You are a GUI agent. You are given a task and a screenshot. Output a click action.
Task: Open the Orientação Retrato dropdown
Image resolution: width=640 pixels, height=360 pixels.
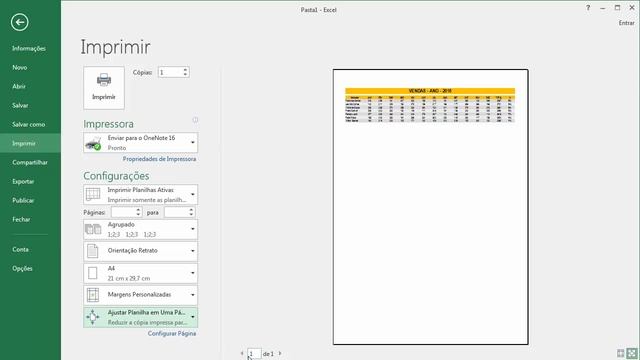pyautogui.click(x=140, y=251)
